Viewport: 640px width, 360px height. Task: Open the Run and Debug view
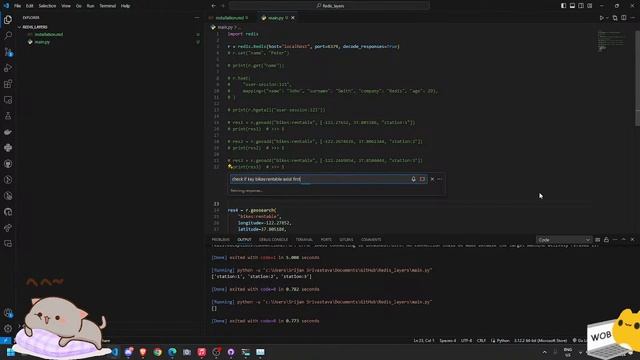pos(8,68)
